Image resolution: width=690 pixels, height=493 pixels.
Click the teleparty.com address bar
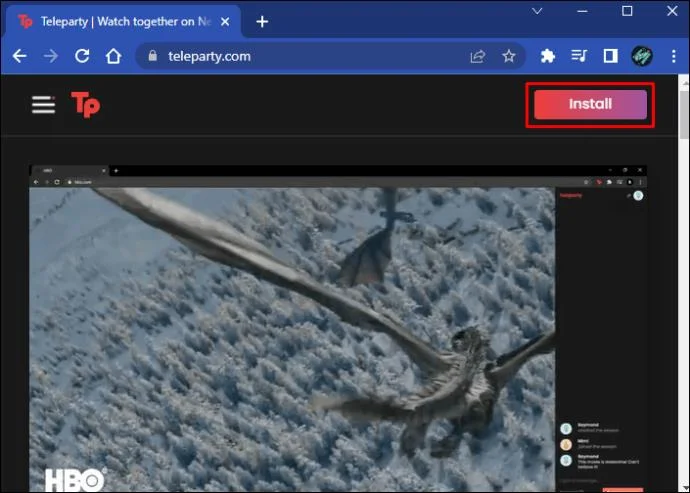330,56
